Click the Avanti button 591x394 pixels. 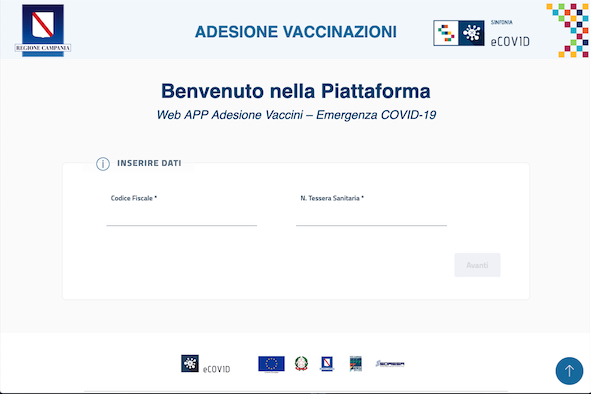tap(477, 265)
